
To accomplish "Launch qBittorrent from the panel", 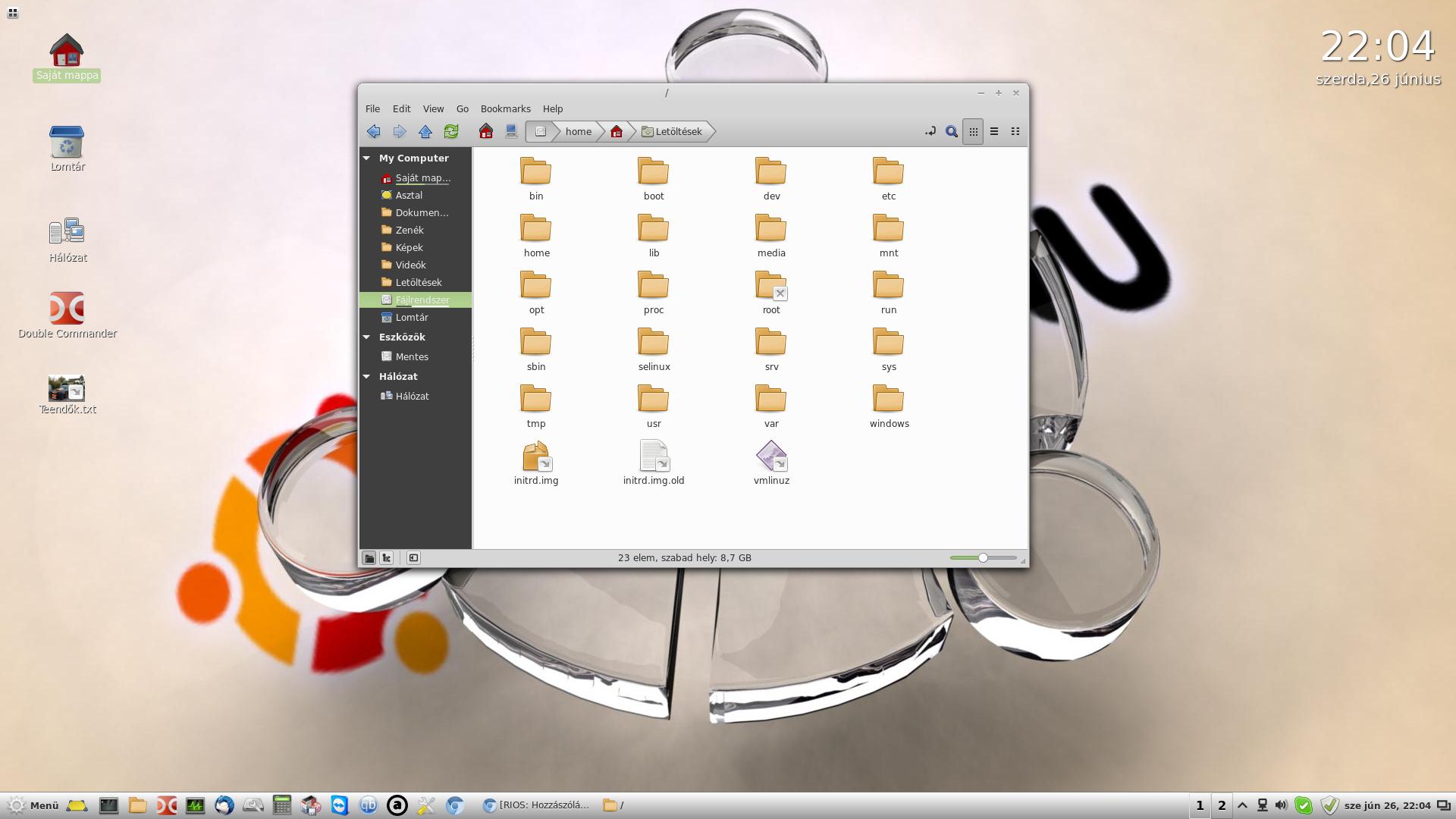I will coord(369,805).
